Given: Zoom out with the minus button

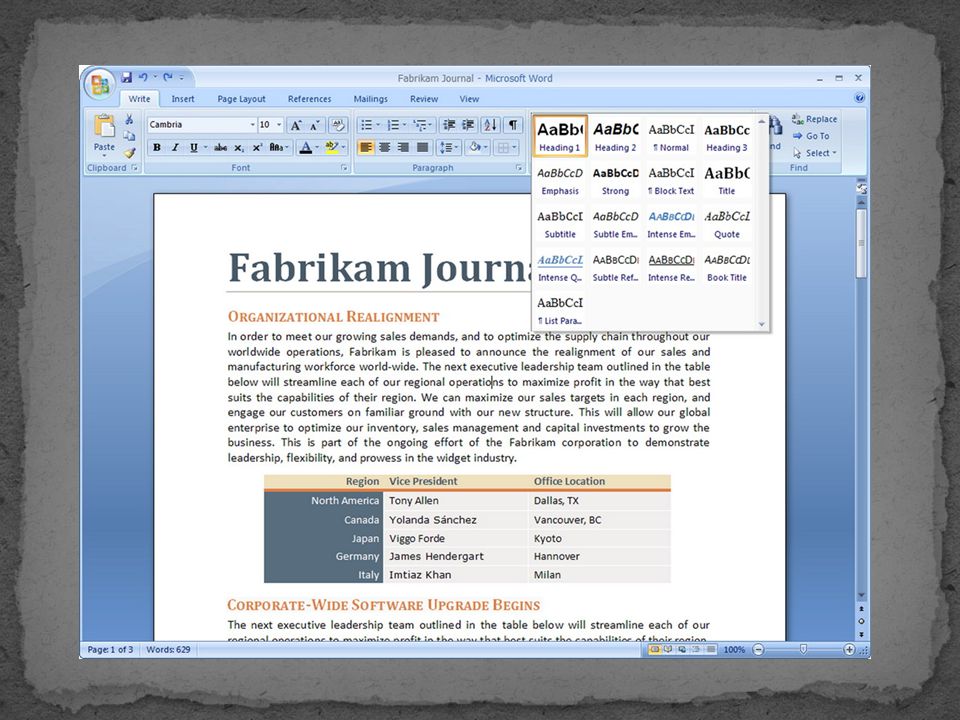Looking at the screenshot, I should coord(758,650).
